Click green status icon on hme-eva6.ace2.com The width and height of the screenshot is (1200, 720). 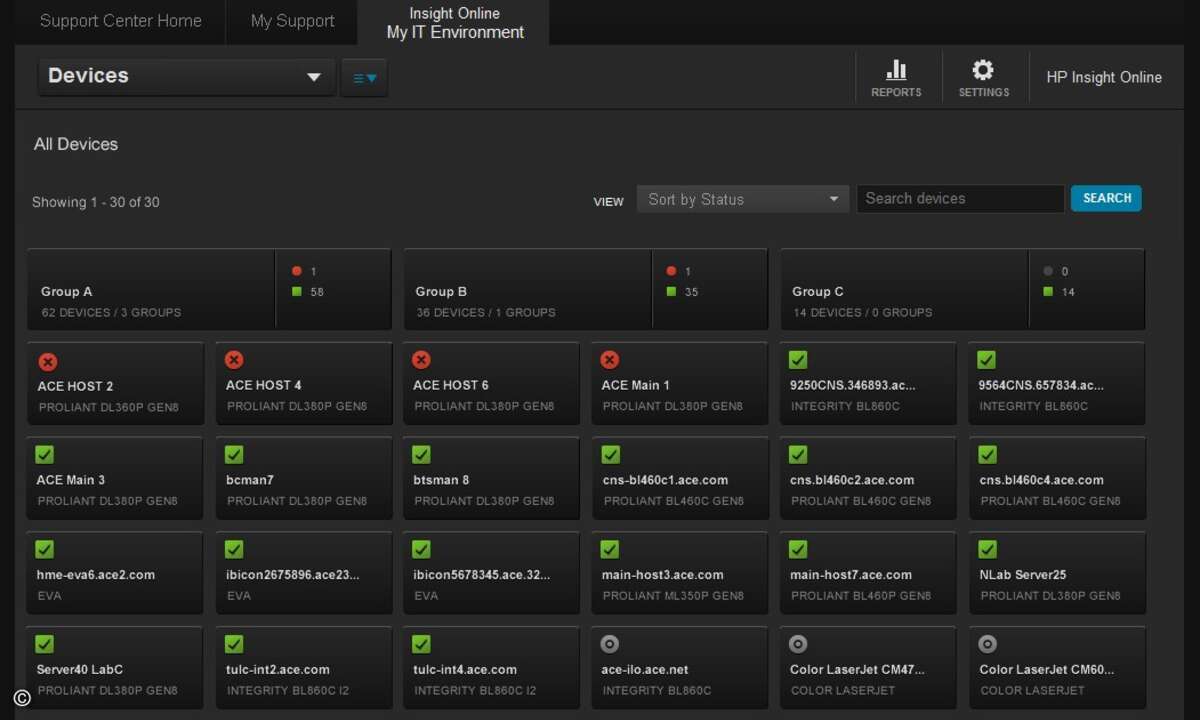coord(45,549)
